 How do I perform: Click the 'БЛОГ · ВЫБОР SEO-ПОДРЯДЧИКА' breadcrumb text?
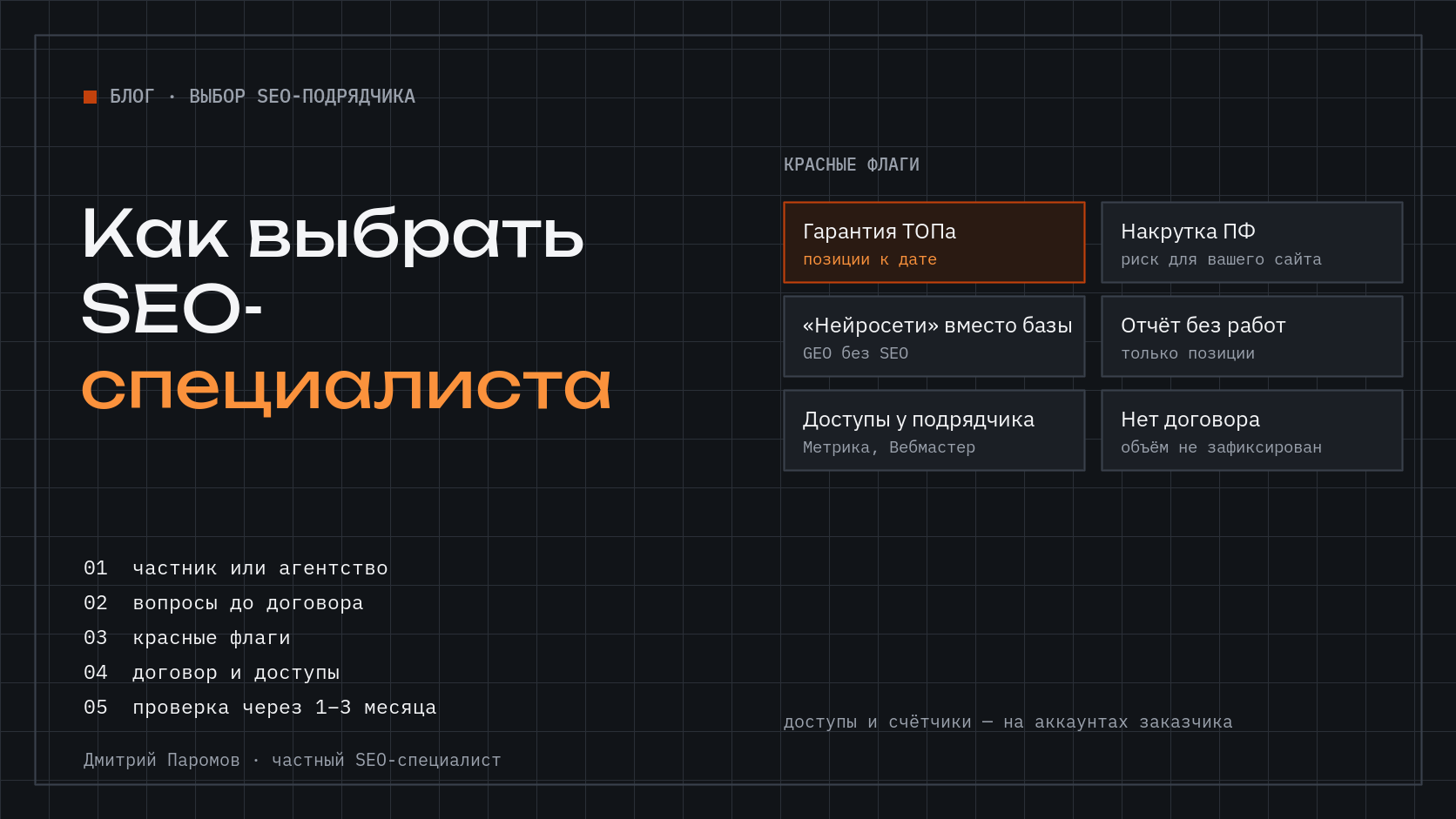(x=262, y=97)
